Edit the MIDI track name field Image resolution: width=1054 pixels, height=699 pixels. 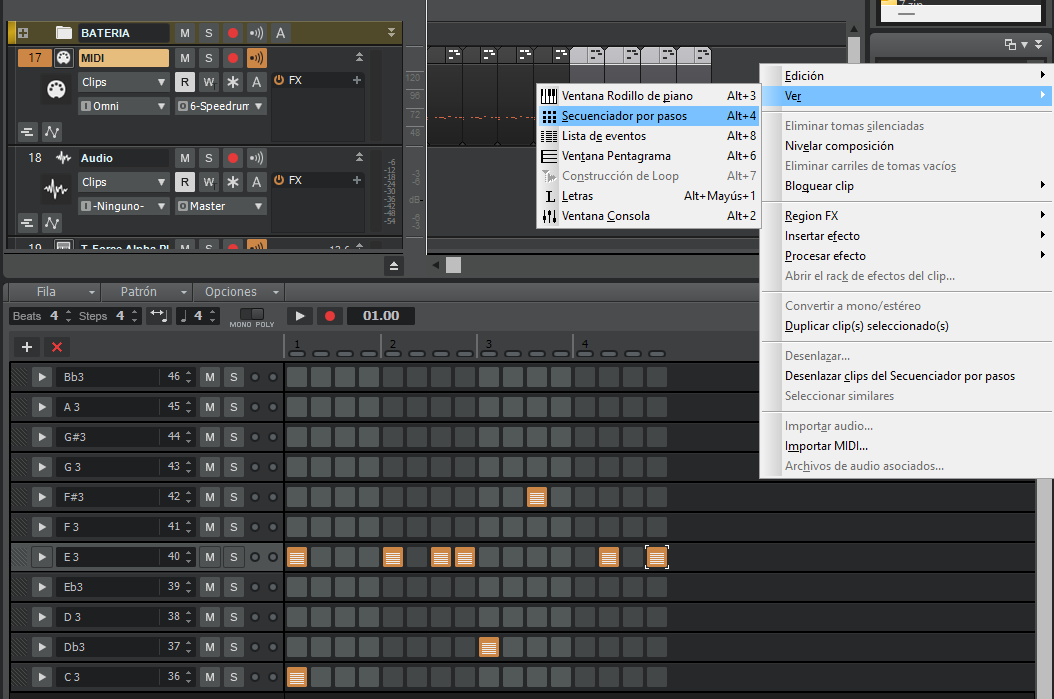tap(124, 58)
